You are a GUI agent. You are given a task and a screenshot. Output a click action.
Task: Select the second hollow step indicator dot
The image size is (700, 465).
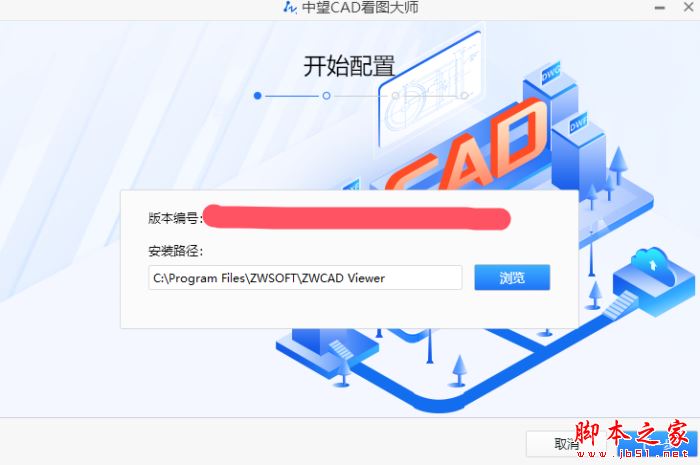326,95
